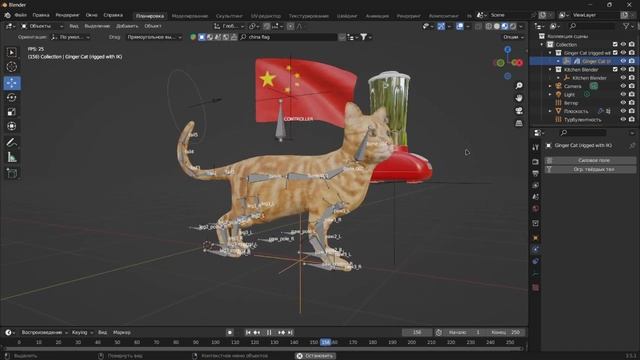Image resolution: width=640 pixels, height=360 pixels.
Task: Disable rendering for Плоскость camera icon
Action: pyautogui.click(x=632, y=111)
